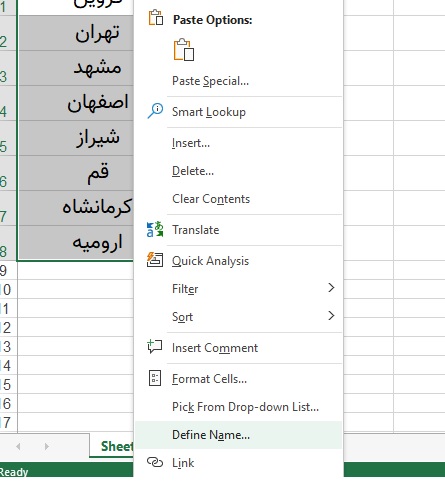Click the next sheet navigation arrow

(x=47, y=446)
